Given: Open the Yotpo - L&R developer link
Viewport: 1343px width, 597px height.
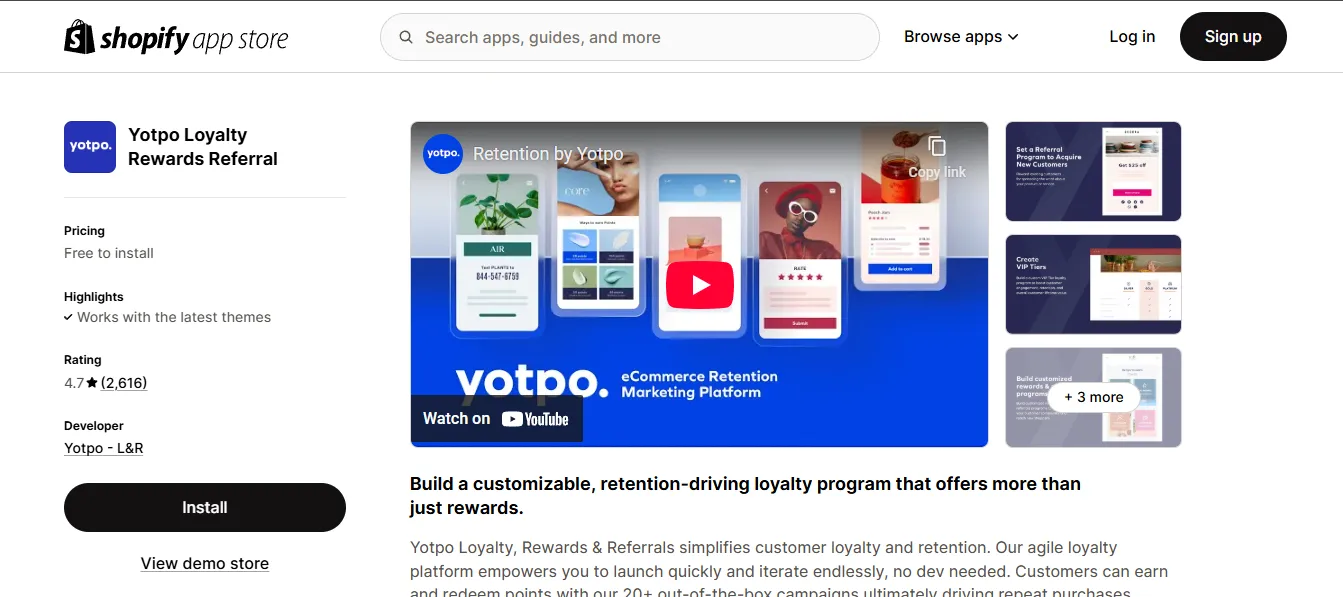Looking at the screenshot, I should [104, 448].
